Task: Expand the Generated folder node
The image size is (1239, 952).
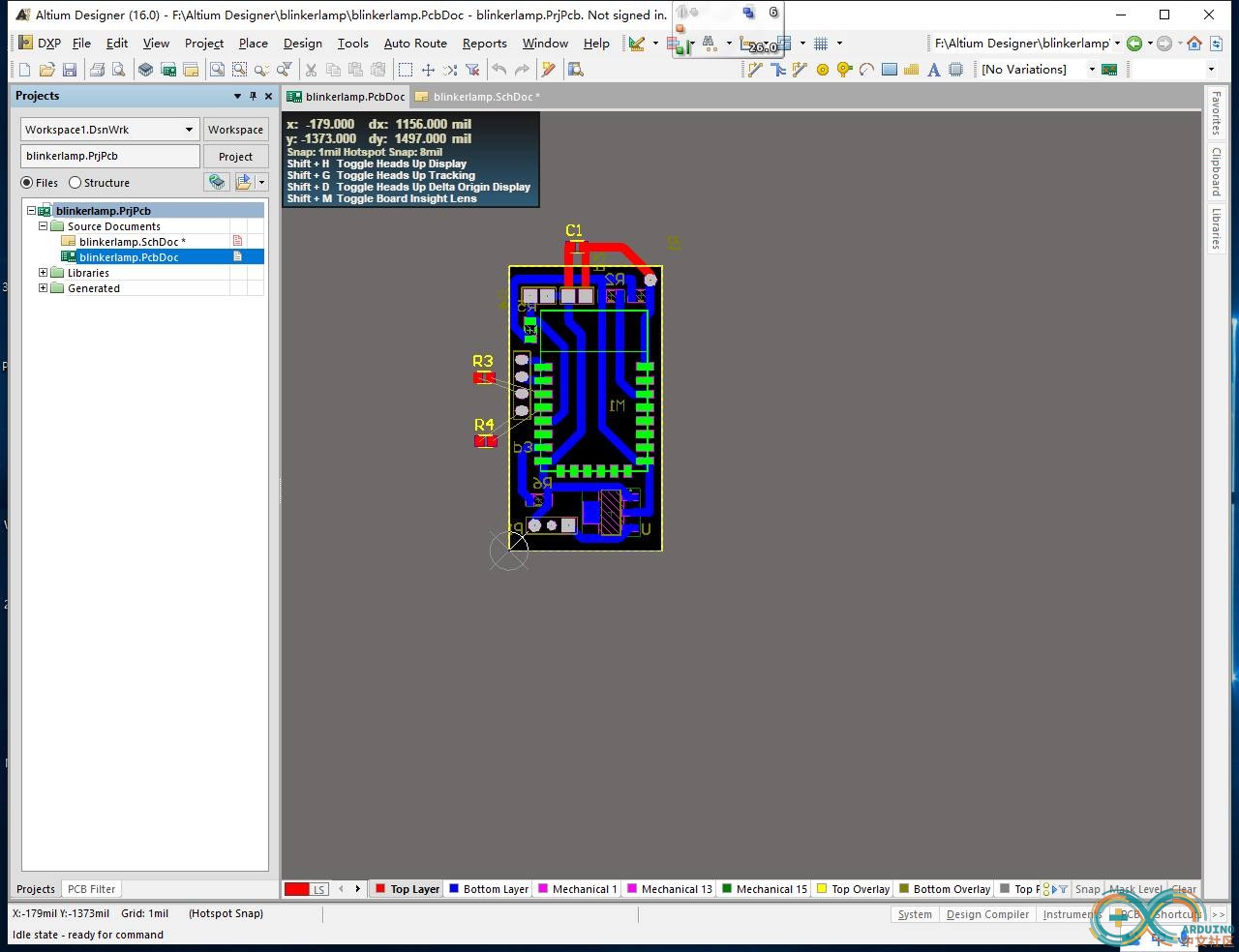Action: coord(43,288)
